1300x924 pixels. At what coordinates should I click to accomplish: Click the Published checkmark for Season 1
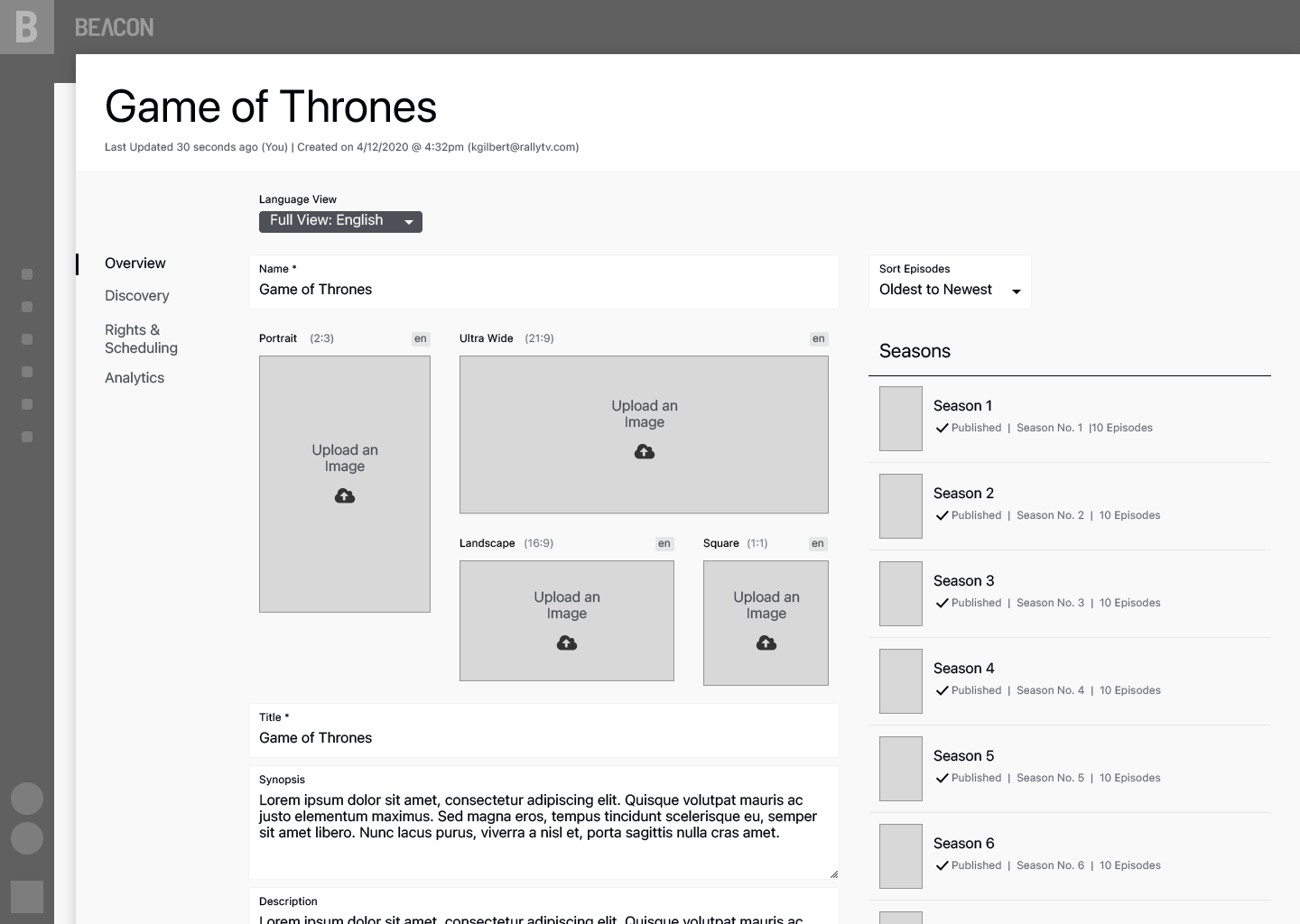(x=942, y=428)
